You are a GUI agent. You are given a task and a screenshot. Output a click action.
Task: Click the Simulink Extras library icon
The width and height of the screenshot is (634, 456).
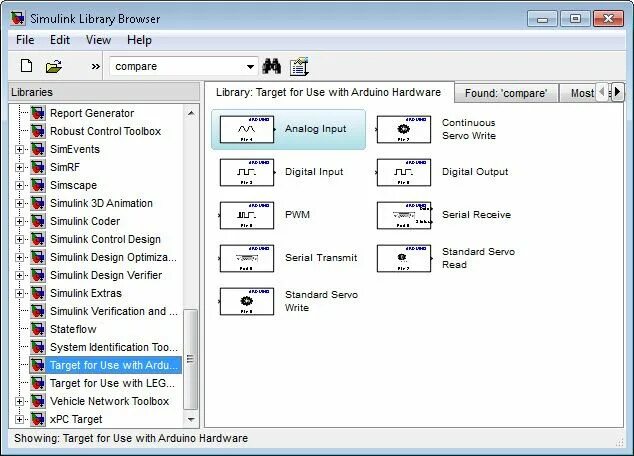point(38,293)
